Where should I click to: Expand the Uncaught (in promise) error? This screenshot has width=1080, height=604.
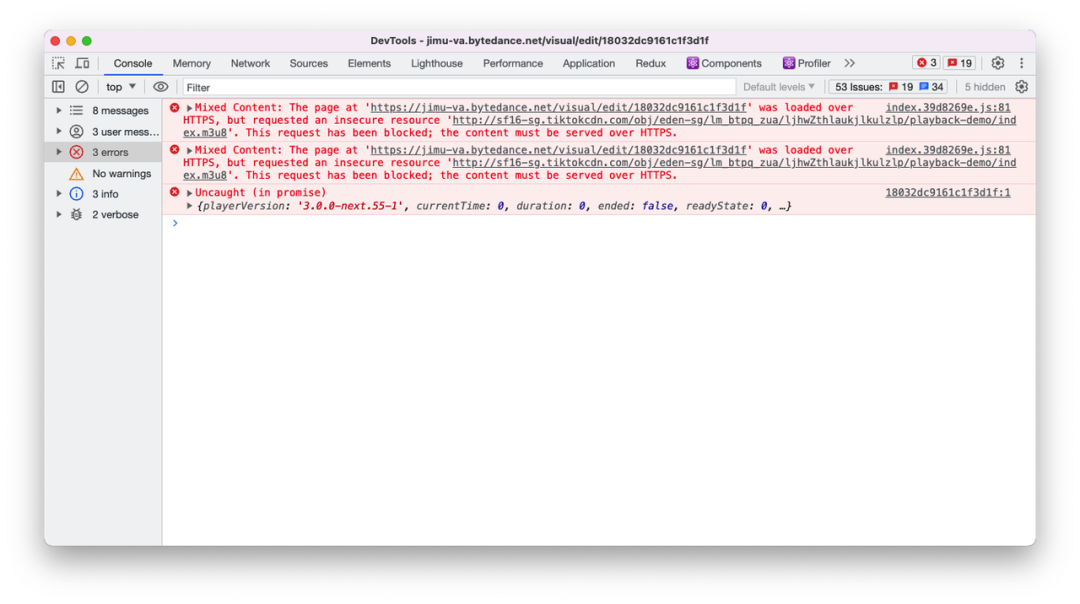[189, 194]
